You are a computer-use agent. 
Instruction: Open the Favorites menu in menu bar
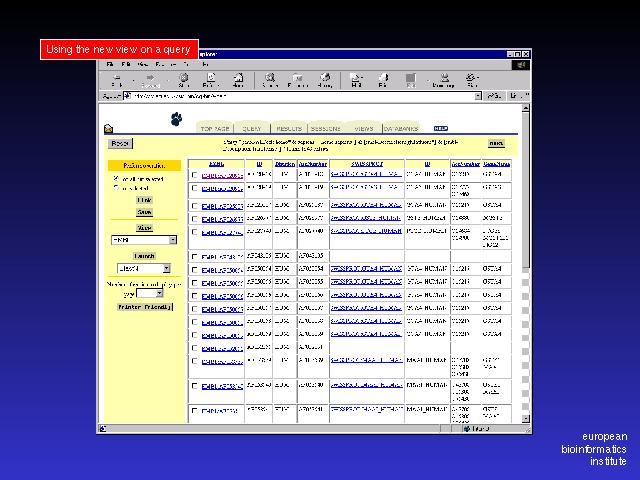[x=165, y=64]
